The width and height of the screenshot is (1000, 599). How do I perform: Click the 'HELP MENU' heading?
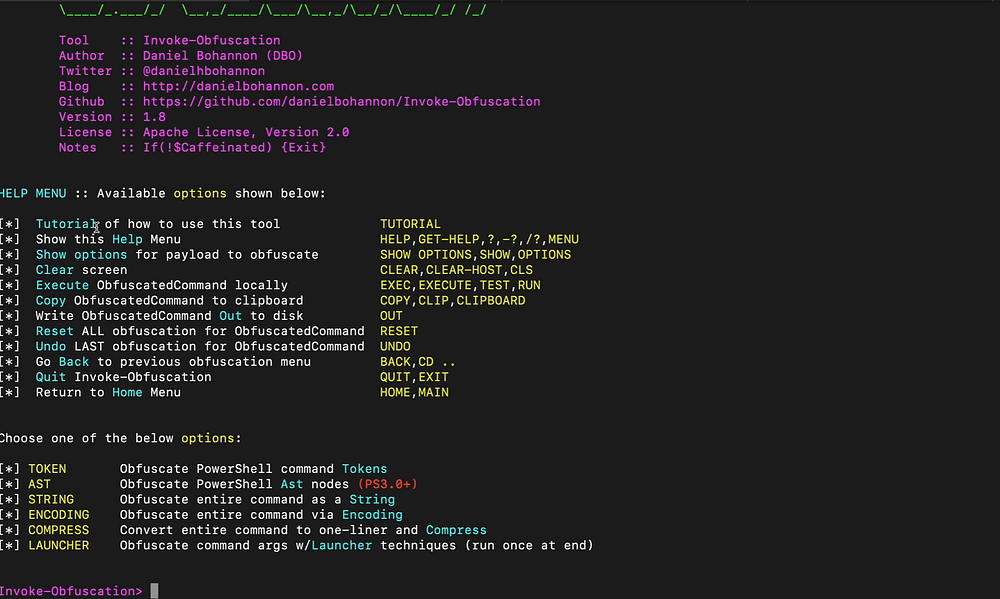point(33,193)
